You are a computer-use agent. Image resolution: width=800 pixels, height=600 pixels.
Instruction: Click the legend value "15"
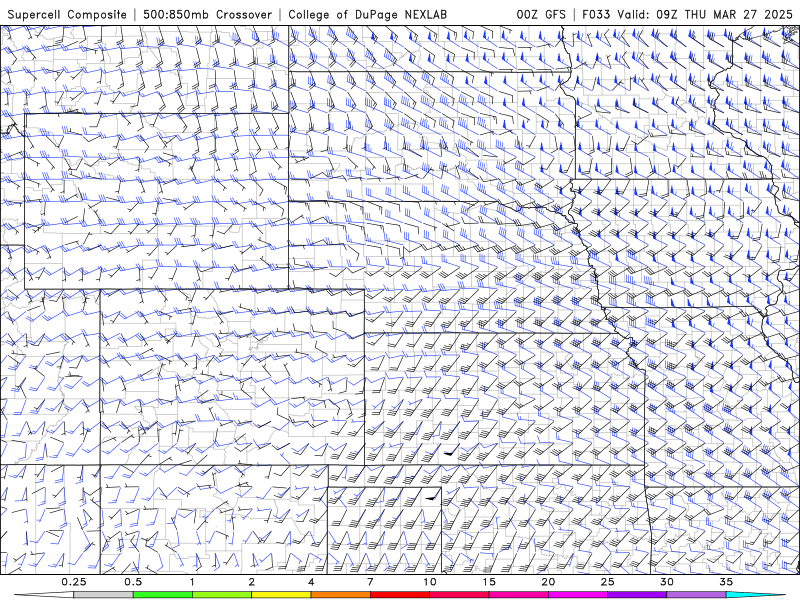point(489,582)
